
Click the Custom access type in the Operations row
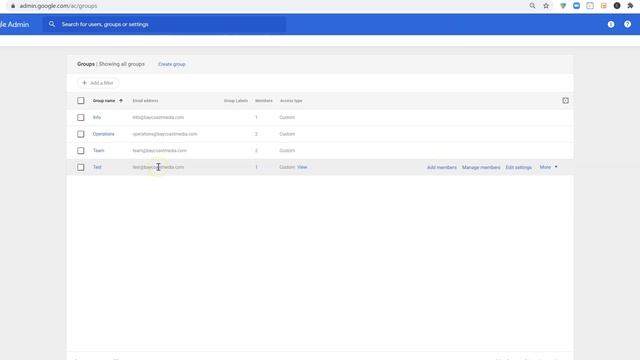click(287, 134)
